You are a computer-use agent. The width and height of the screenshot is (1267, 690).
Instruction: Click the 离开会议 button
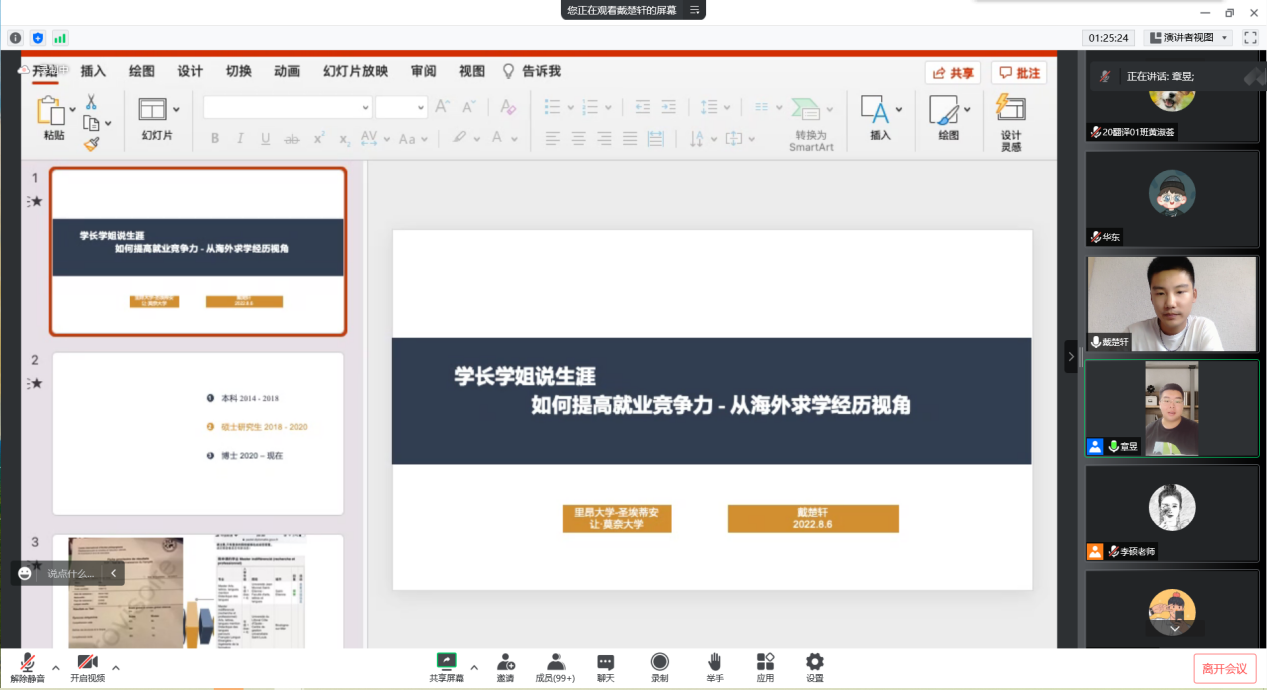pos(1224,668)
